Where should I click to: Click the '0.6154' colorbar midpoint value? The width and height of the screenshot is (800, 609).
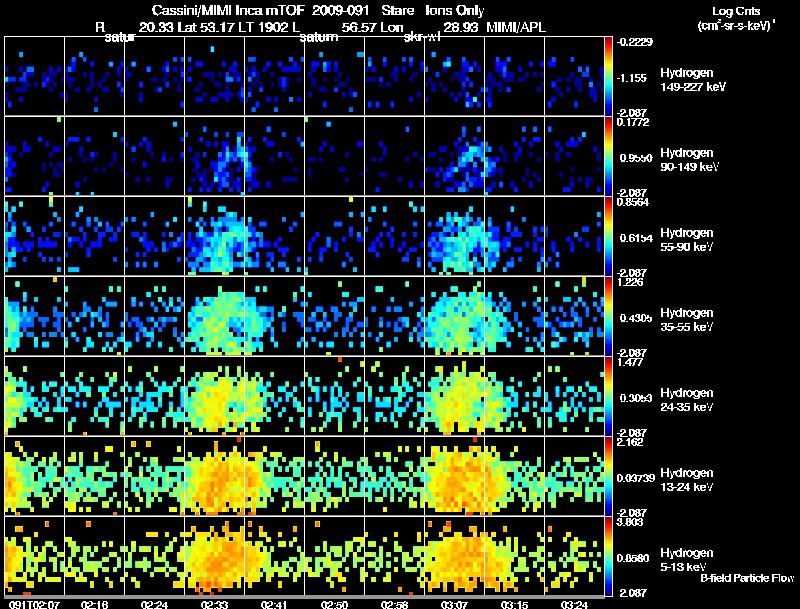tap(636, 238)
